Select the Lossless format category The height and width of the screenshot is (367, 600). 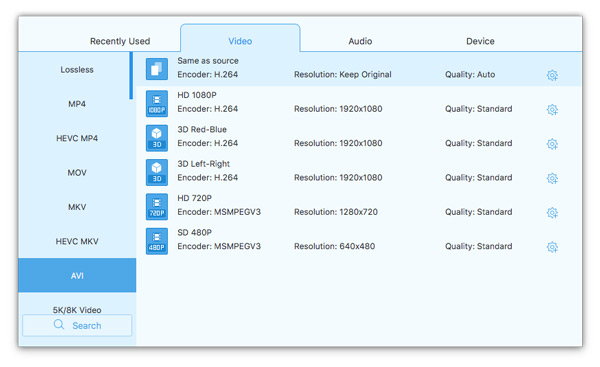(x=77, y=70)
